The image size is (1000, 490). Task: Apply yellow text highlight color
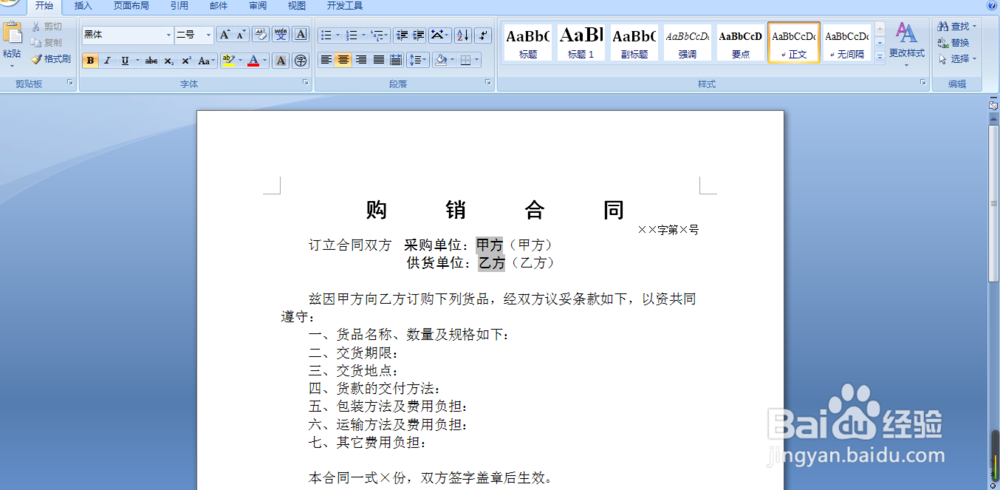[x=228, y=61]
